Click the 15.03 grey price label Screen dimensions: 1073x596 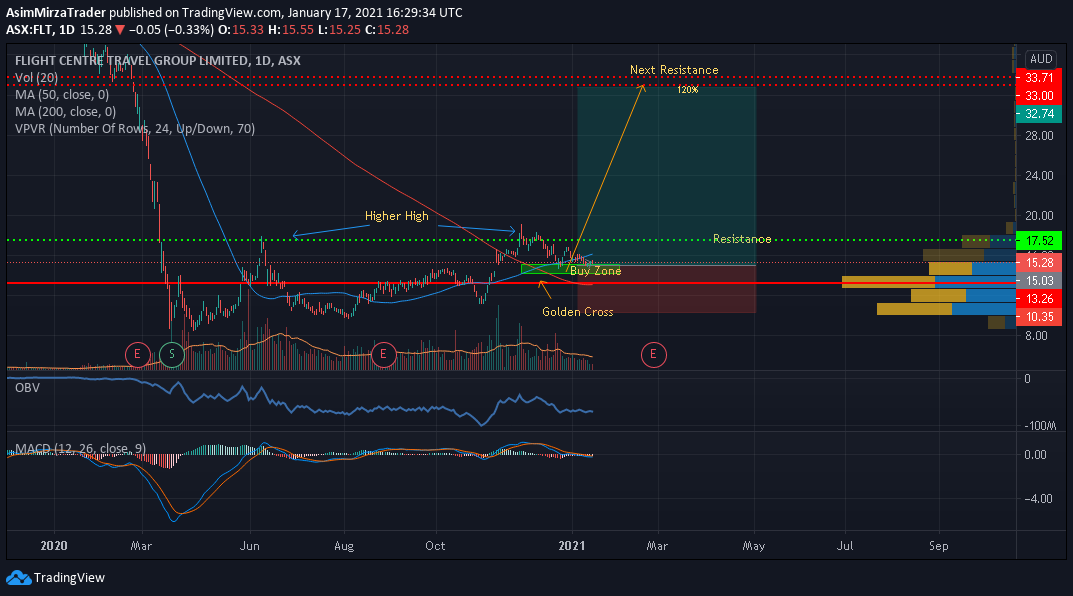[x=1039, y=281]
